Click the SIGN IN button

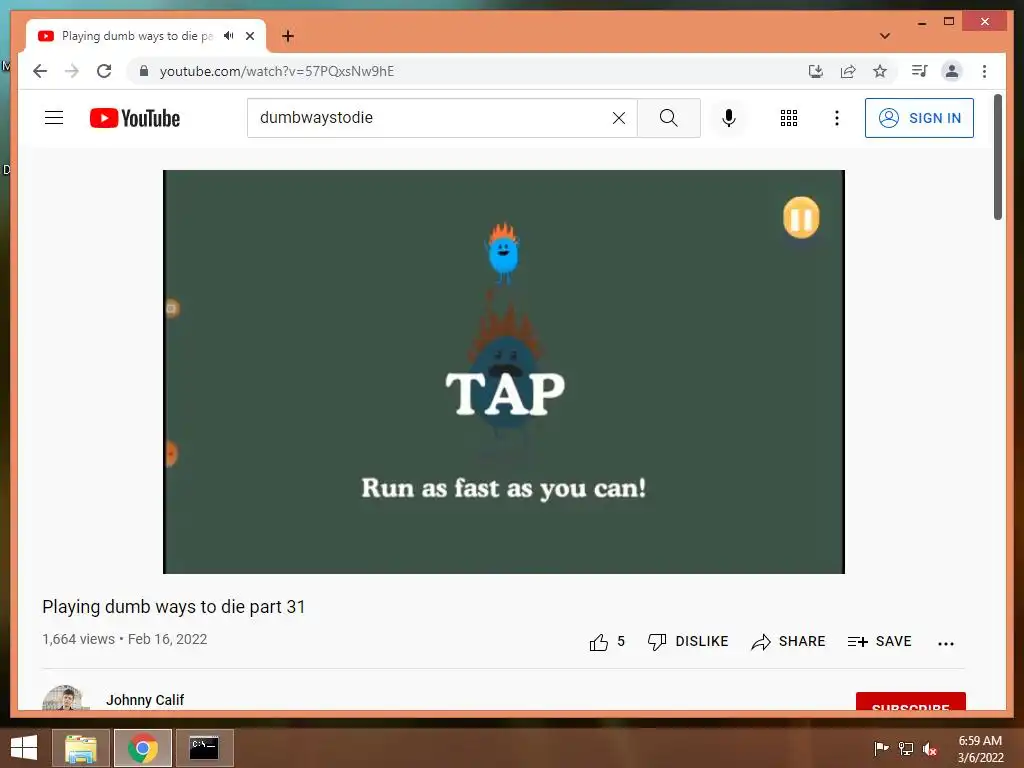[x=919, y=118]
